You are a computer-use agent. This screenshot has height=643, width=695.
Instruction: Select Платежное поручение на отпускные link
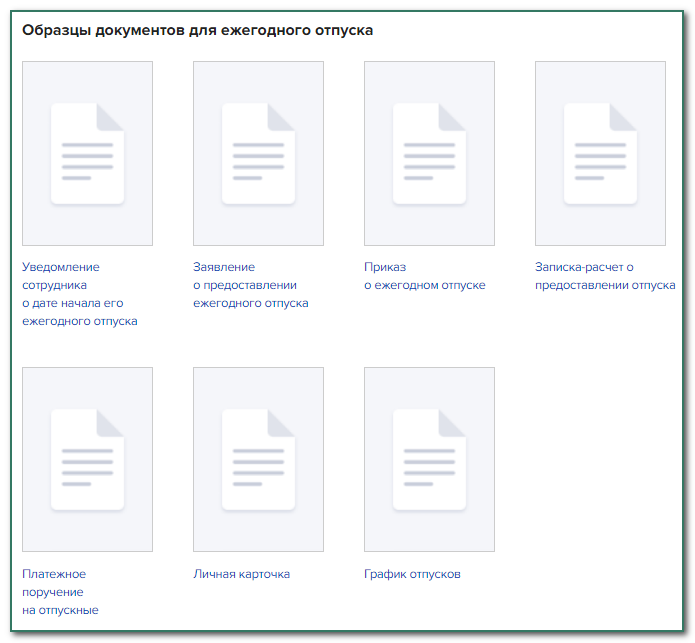60,592
